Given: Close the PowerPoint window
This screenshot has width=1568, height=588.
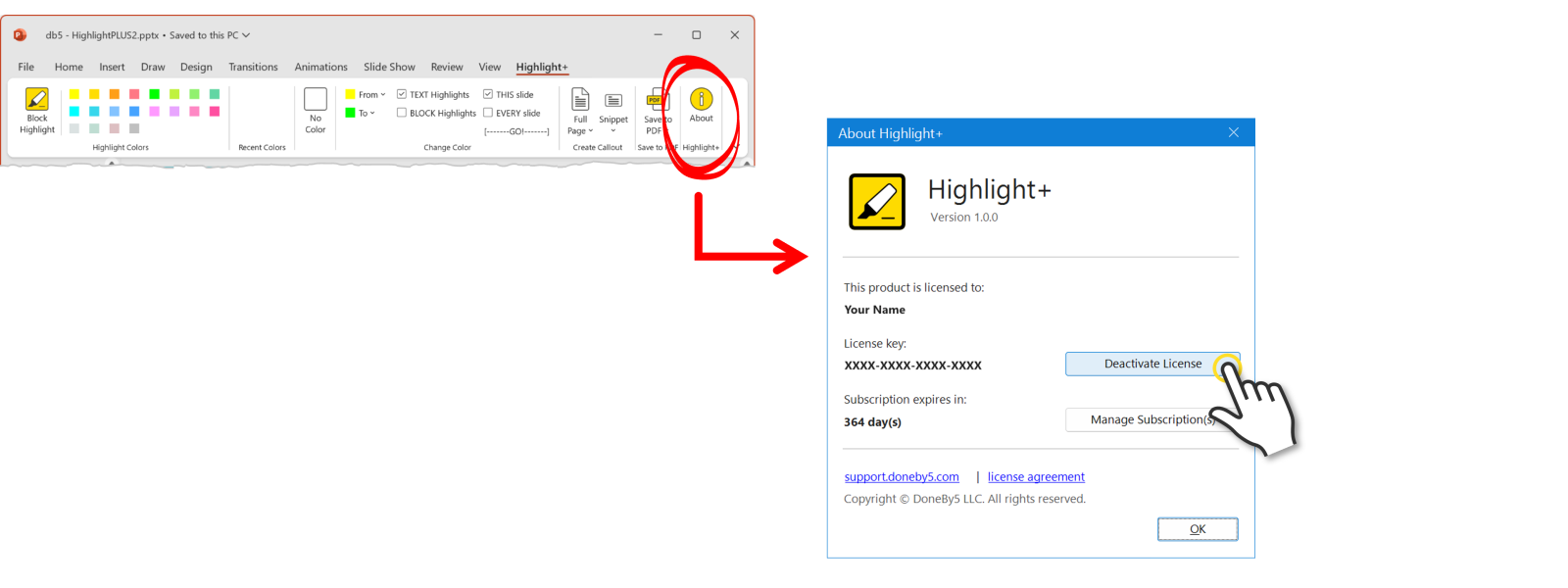Looking at the screenshot, I should [x=735, y=34].
